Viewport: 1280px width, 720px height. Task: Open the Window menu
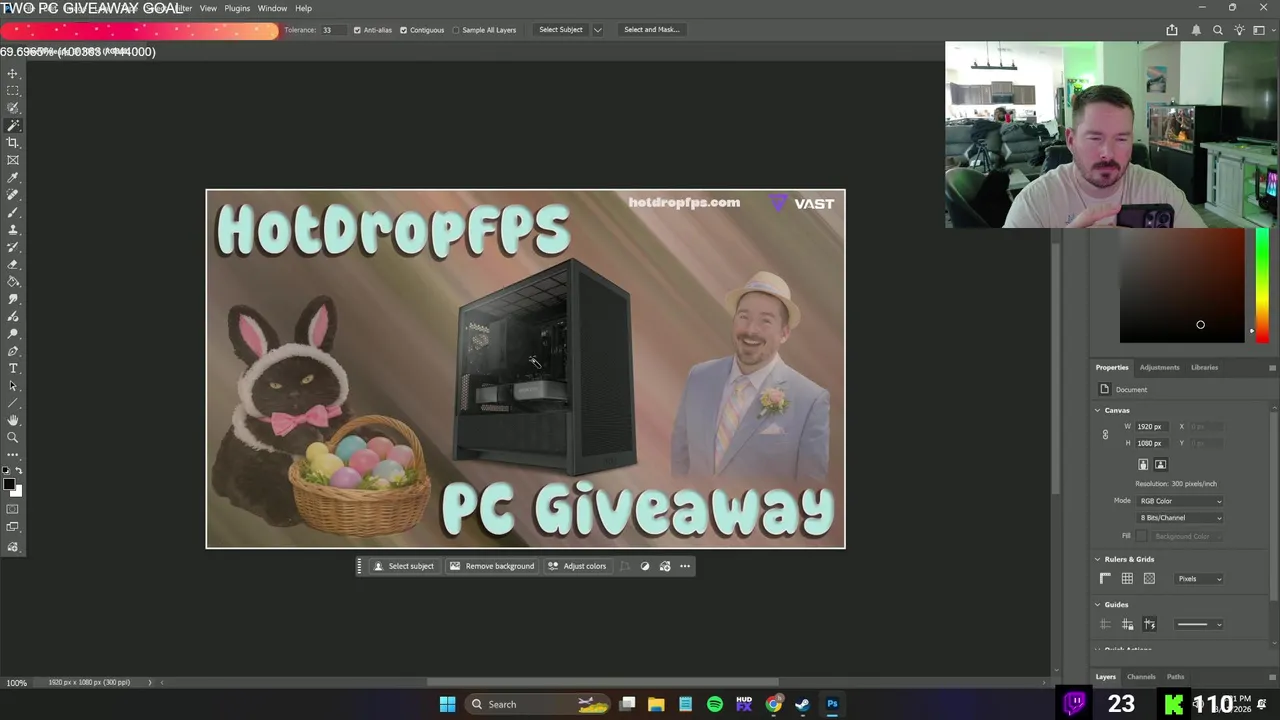[272, 8]
